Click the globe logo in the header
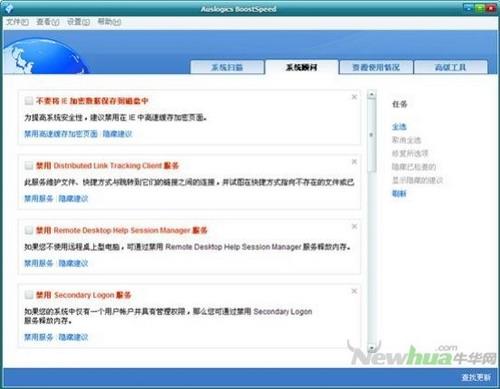Viewport: 500px width, 389px height. click(x=45, y=56)
